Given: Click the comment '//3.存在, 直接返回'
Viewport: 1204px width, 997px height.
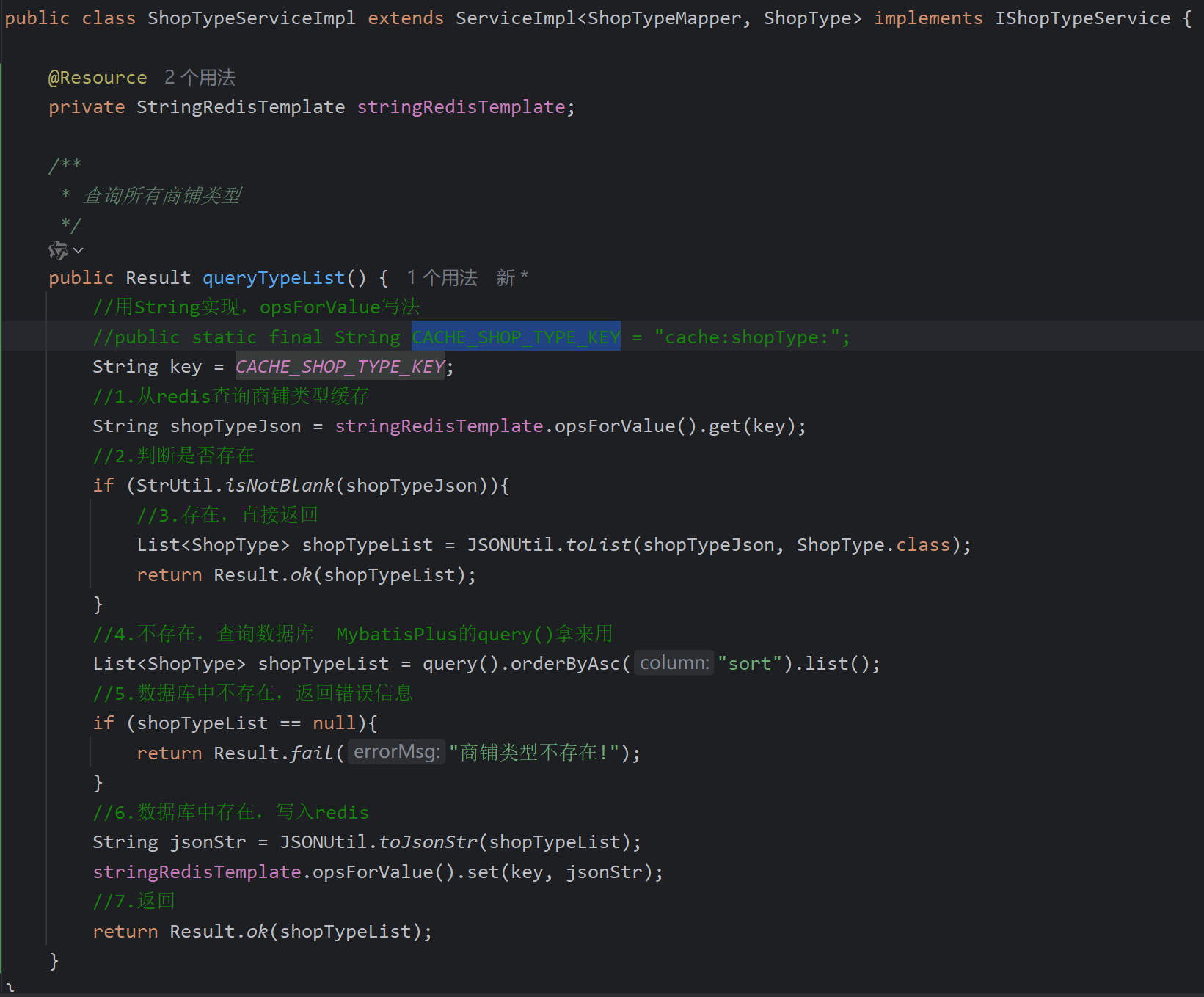Looking at the screenshot, I should pos(227,516).
